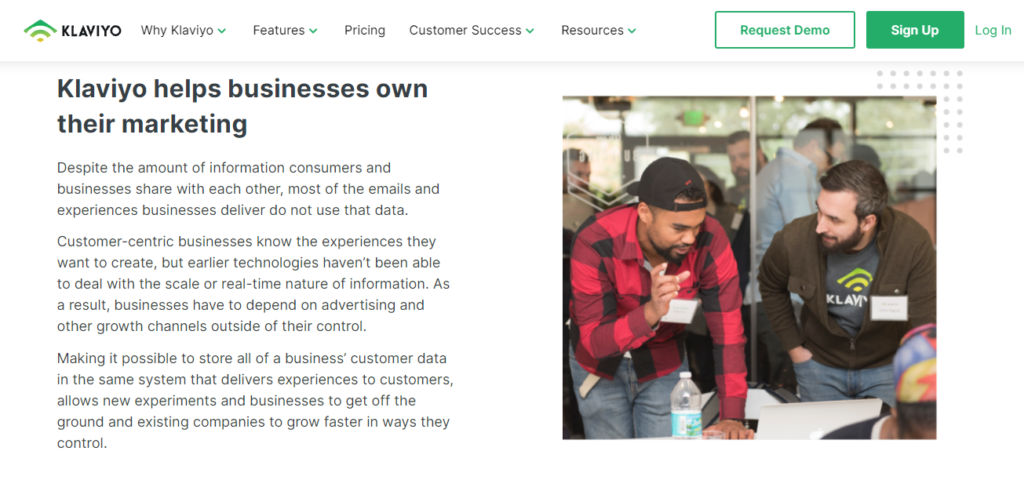Click the KLAVIYO wordmark in the header
Screen dimensions: 1024x491
pyautogui.click(x=91, y=31)
